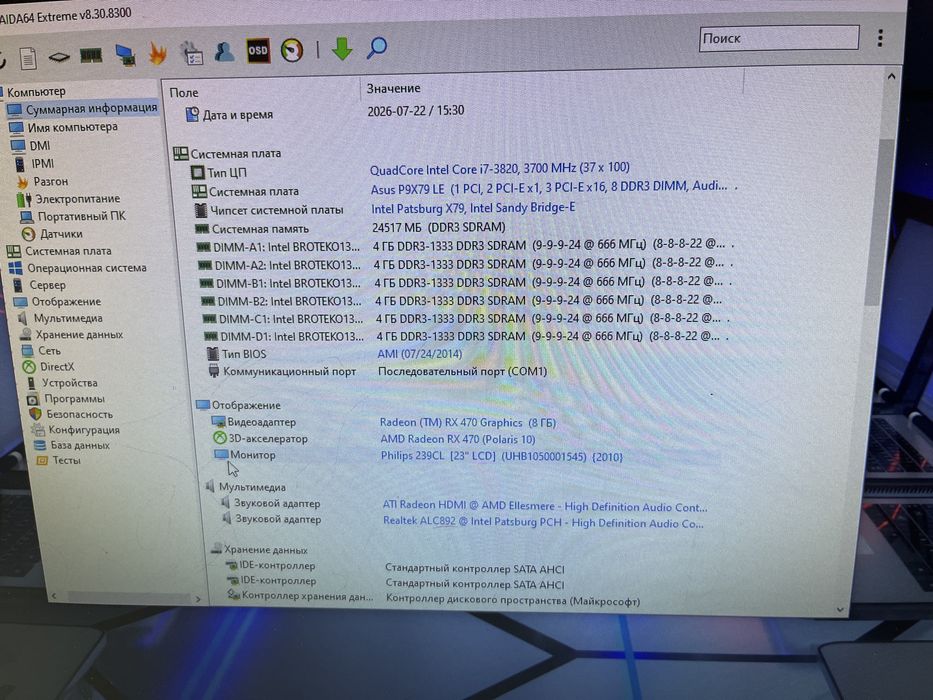Open the OSD panel icon
The height and width of the screenshot is (700, 933).
[x=258, y=51]
